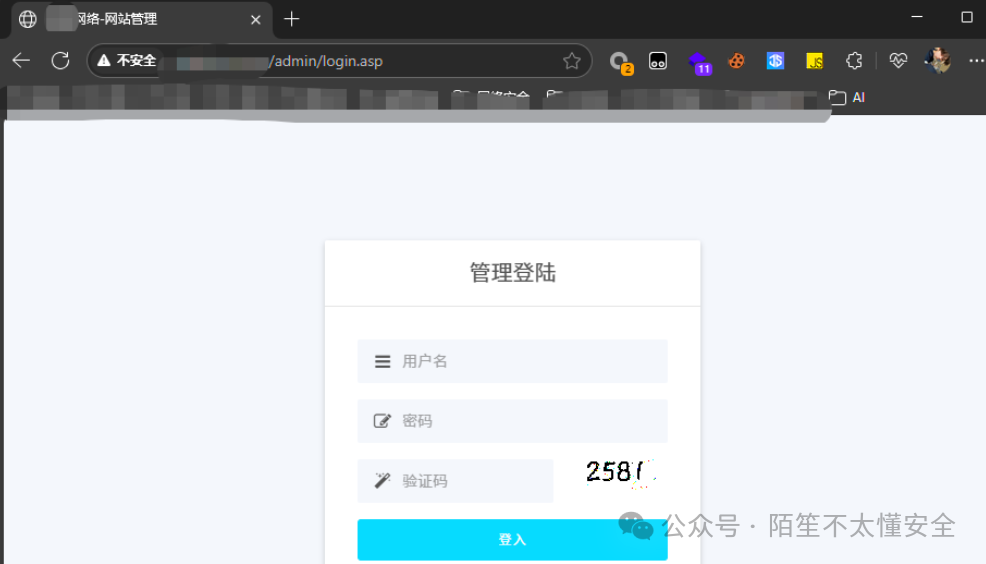
Task: Go back with the browser back arrow
Action: (x=21, y=60)
